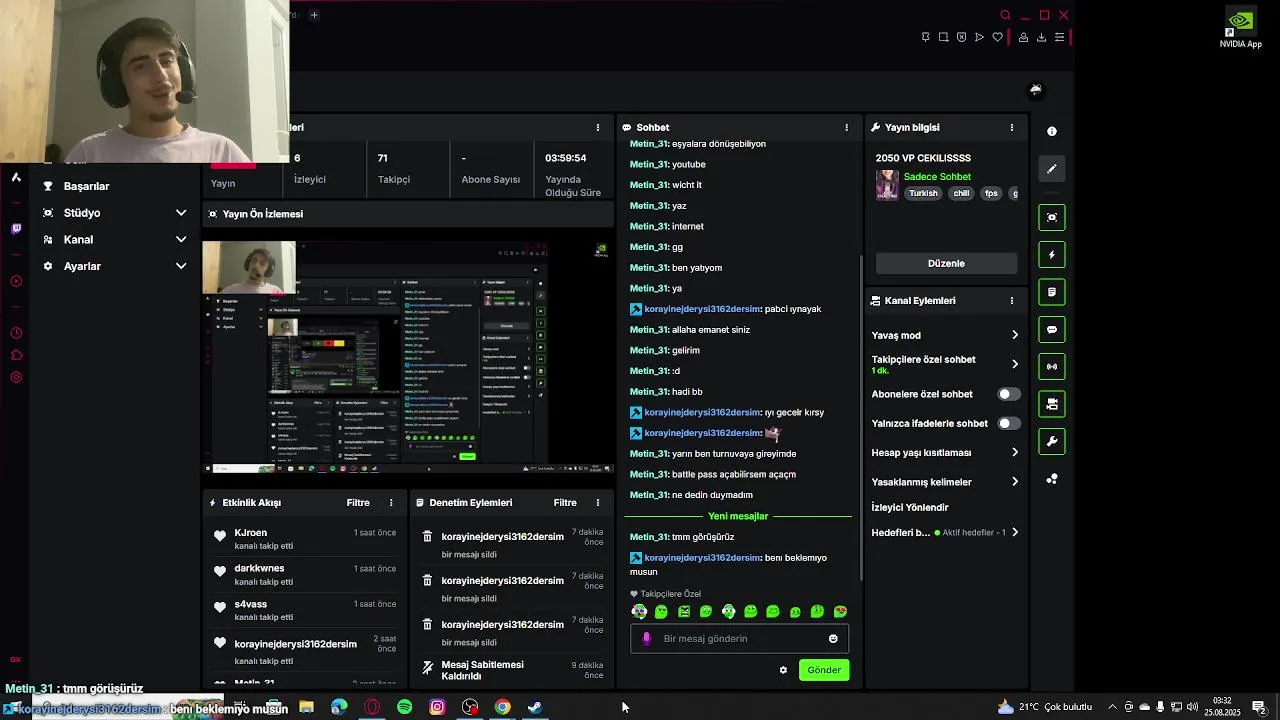Open Hesap yaşı kısıtlaması arrow
Image resolution: width=1280 pixels, height=720 pixels.
(x=1014, y=453)
